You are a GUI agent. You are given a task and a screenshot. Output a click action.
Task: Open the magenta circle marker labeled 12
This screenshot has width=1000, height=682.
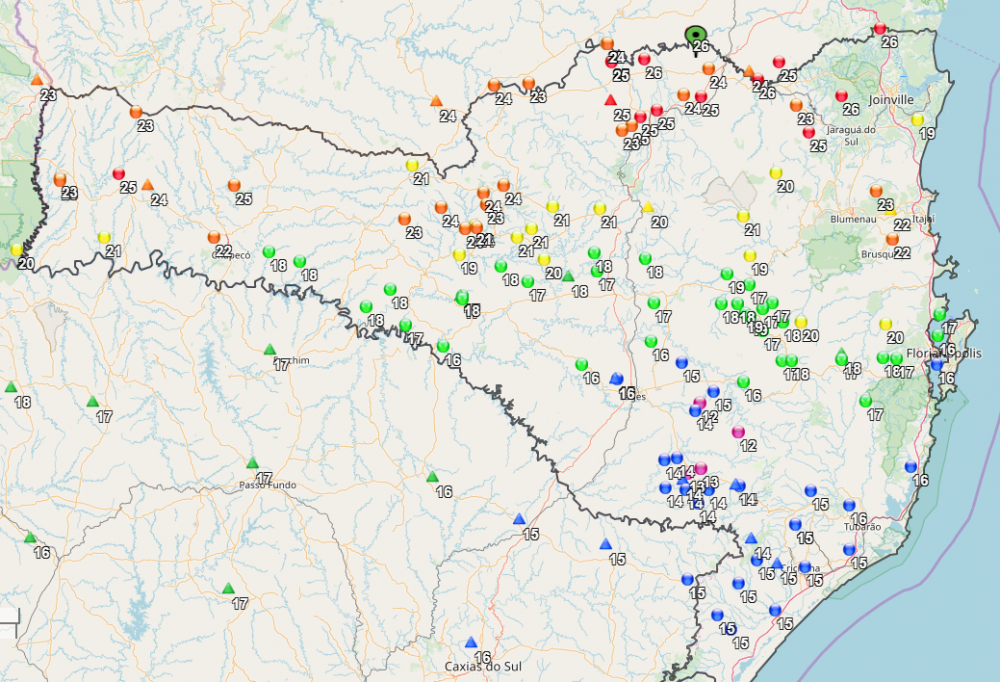click(x=739, y=432)
